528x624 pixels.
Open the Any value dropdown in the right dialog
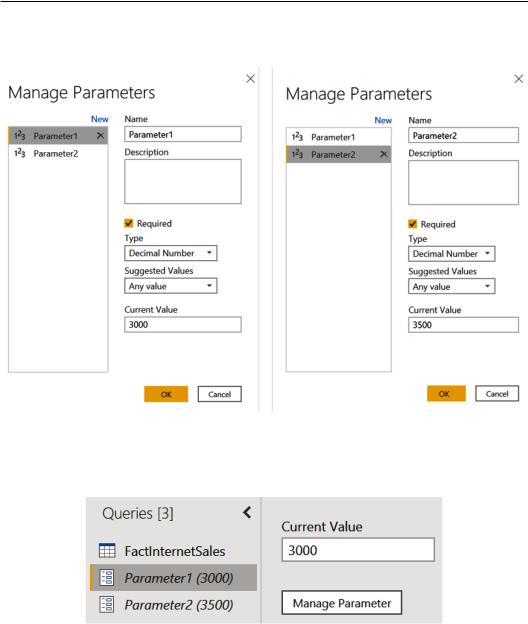coord(452,287)
